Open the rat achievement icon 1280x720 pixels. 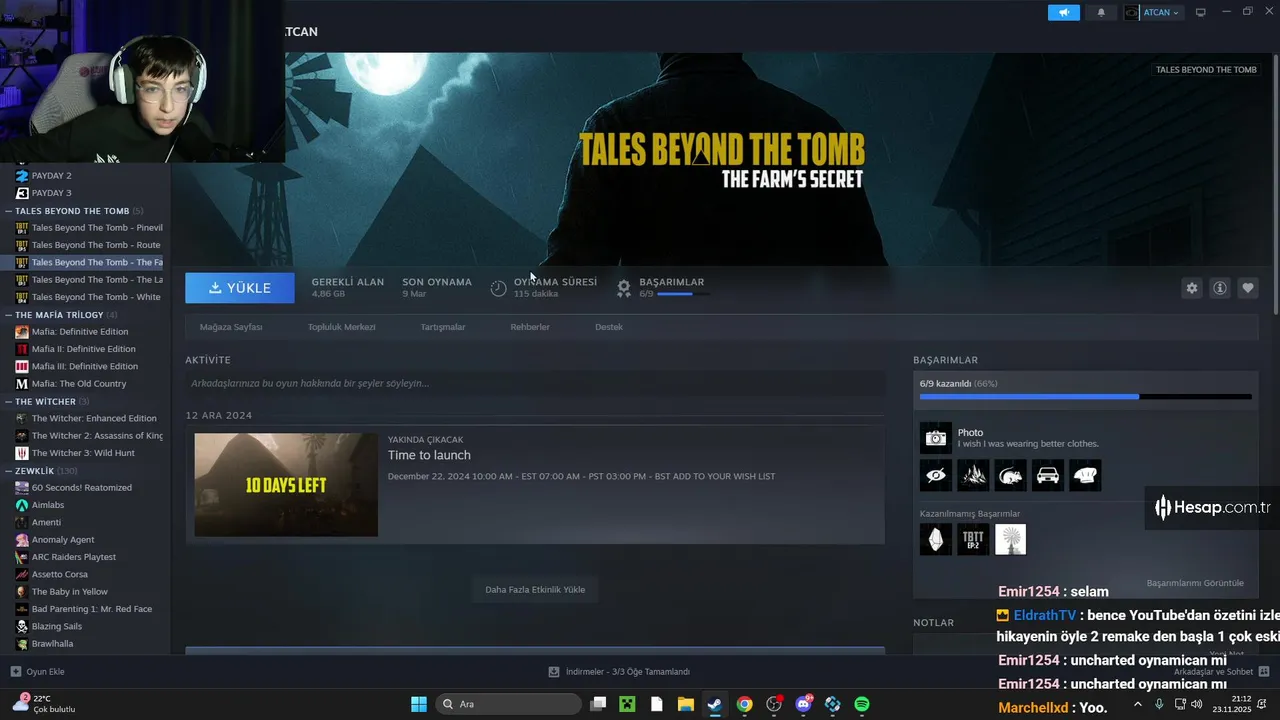1010,475
